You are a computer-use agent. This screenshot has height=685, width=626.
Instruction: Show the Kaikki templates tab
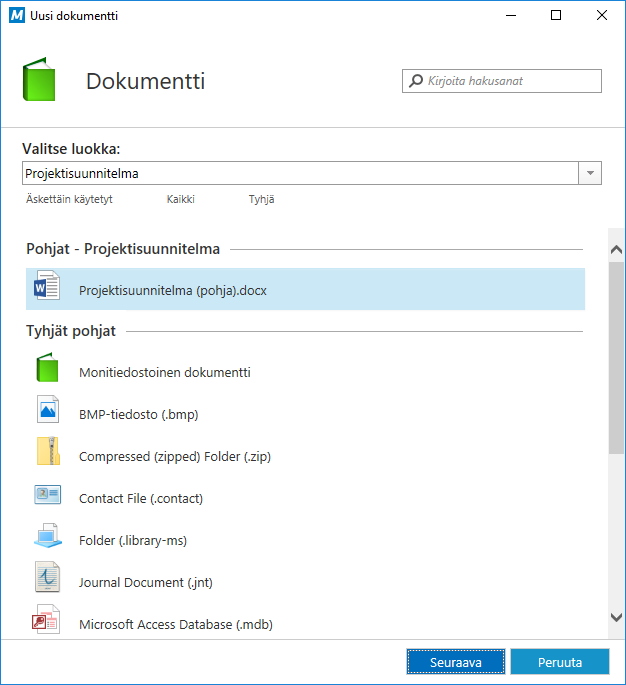click(x=181, y=199)
